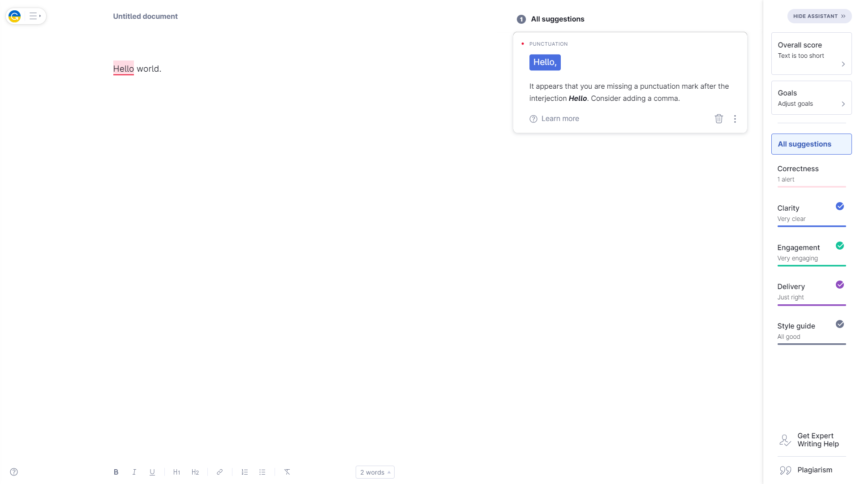Click the PUNCTUATION label on suggestion card
The image size is (860, 484).
(x=548, y=44)
